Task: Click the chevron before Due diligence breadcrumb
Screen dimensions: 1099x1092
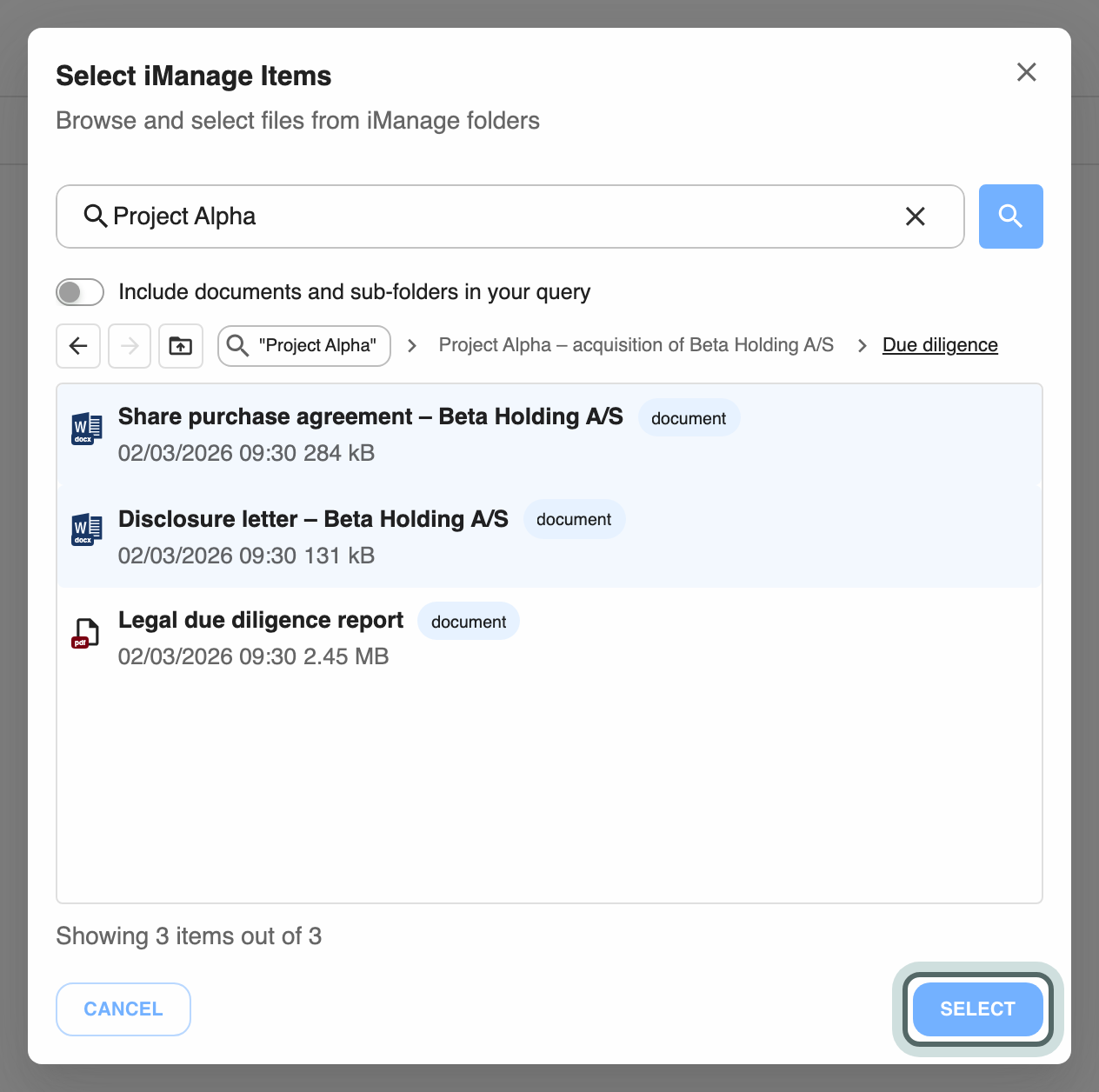Action: (862, 346)
